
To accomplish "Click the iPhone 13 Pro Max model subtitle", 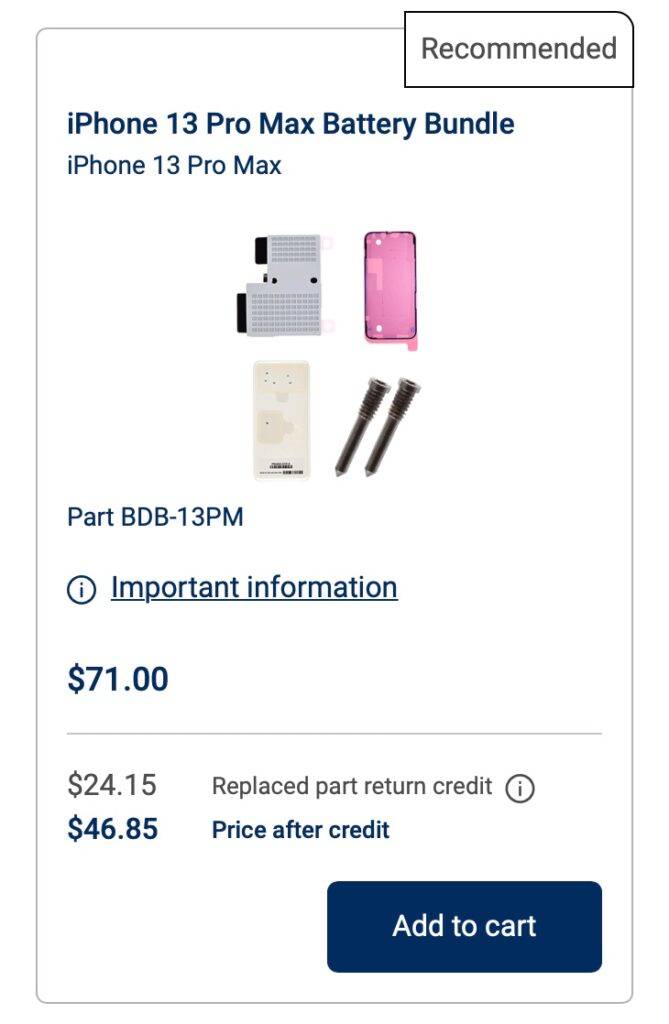I will click(x=174, y=165).
